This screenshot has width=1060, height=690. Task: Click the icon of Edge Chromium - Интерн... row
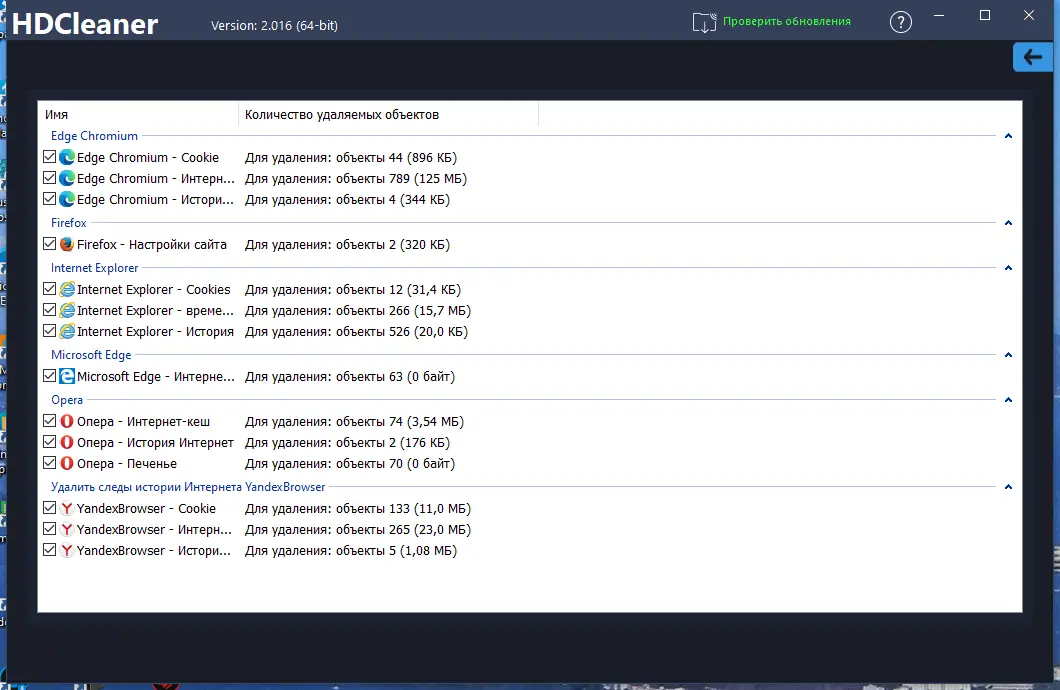67,178
